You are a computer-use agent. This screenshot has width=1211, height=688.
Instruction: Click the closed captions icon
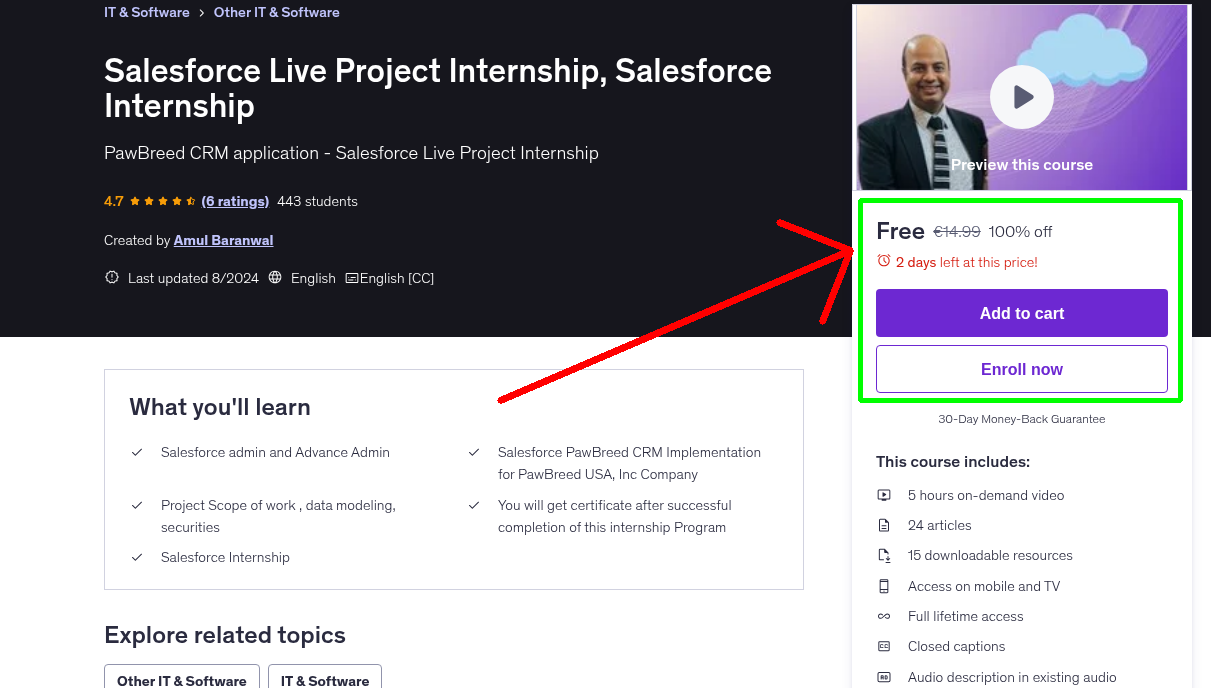click(x=884, y=647)
